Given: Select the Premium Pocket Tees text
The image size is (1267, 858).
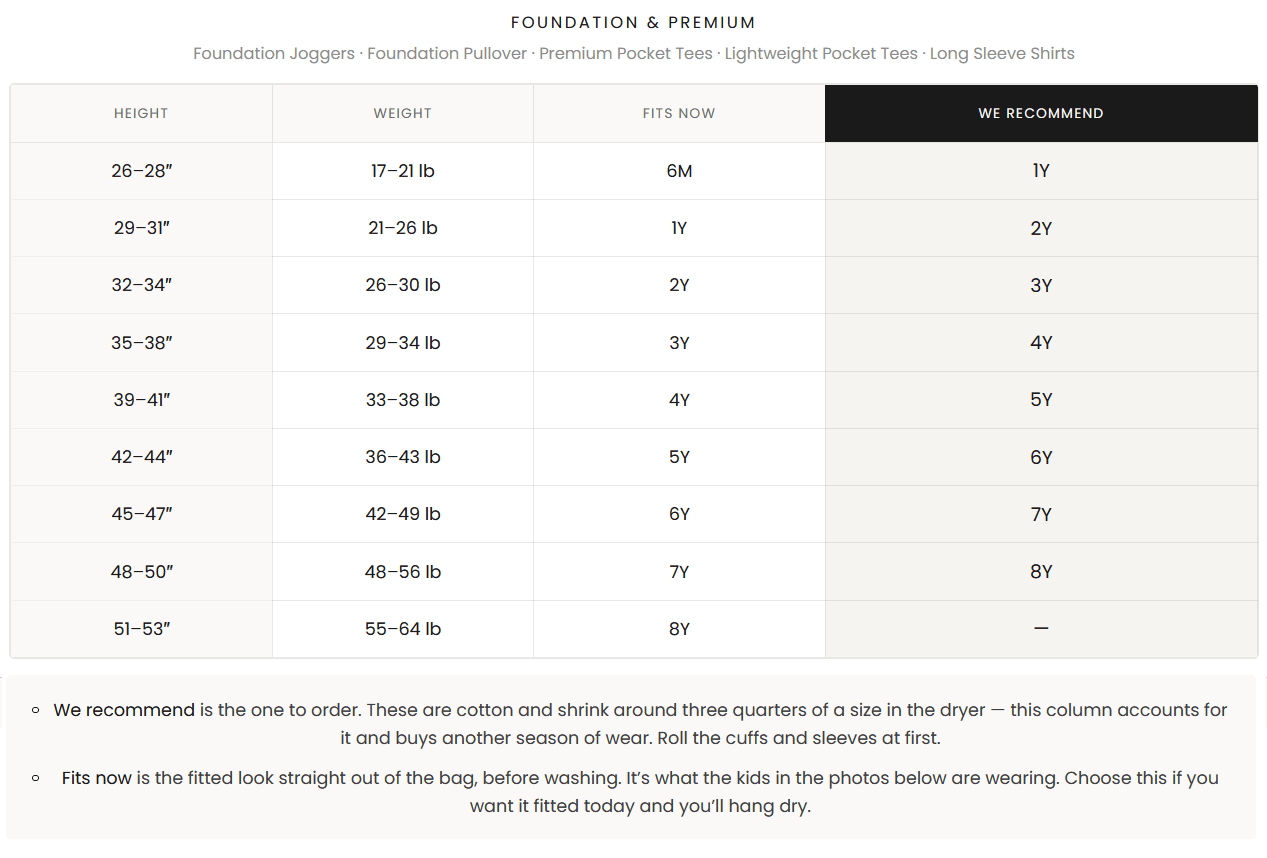Looking at the screenshot, I should (626, 53).
